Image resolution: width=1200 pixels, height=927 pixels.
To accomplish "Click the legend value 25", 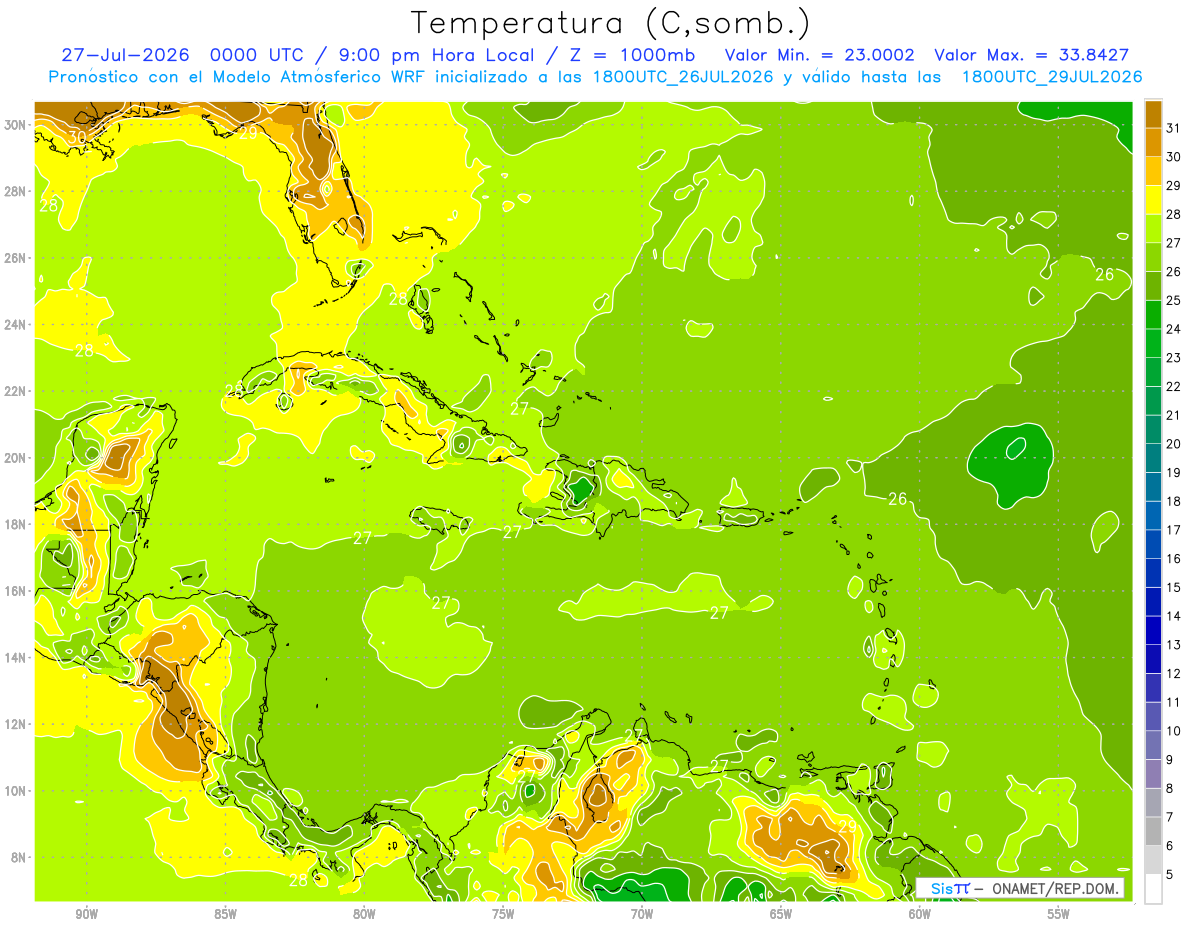I will (1173, 301).
